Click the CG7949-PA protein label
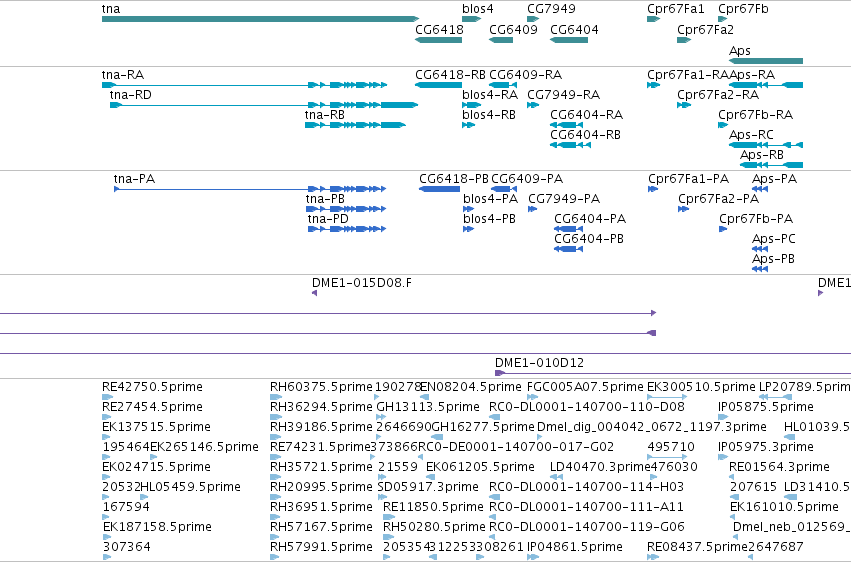 click(564, 199)
